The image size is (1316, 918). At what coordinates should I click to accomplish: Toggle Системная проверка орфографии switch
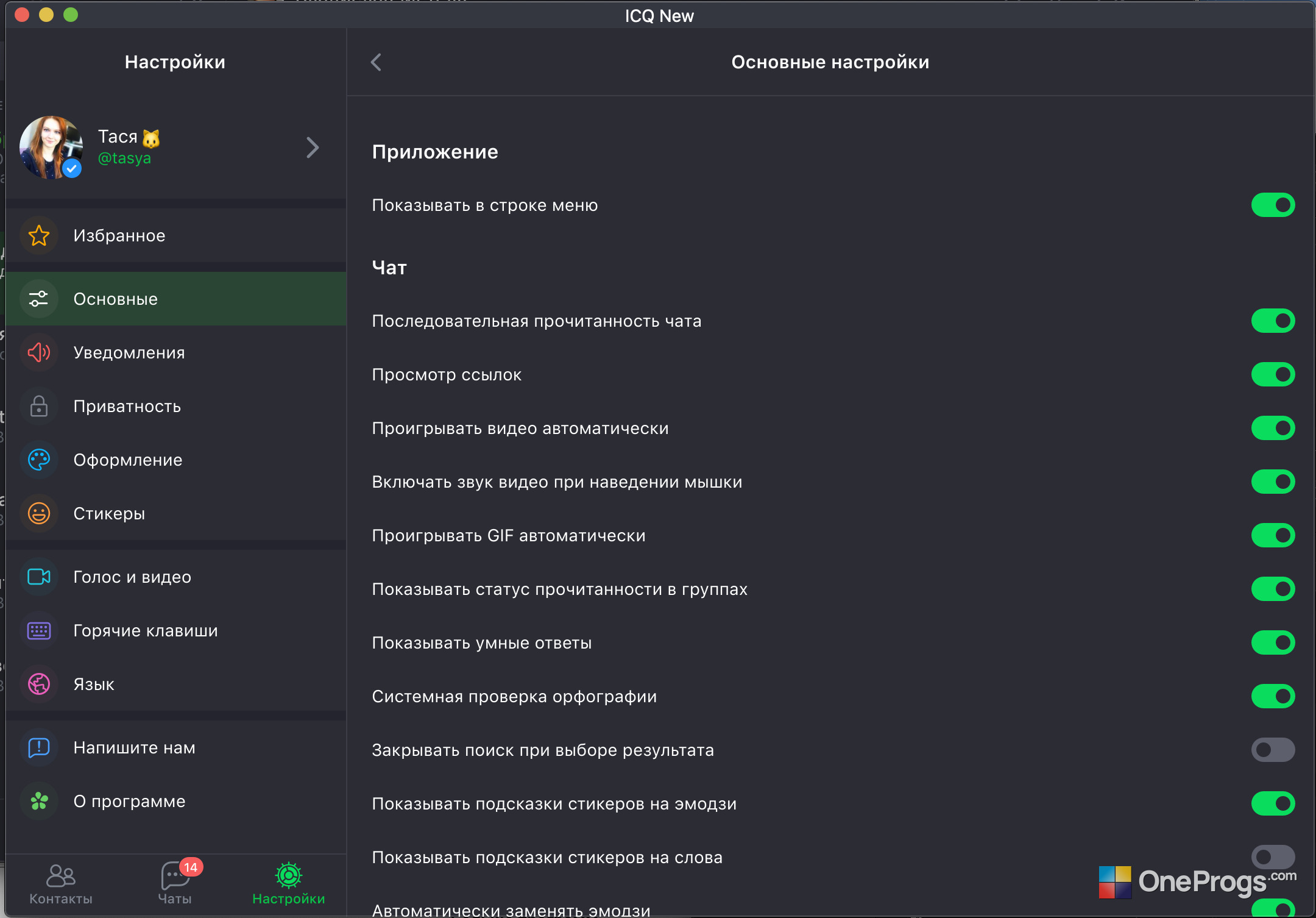(1273, 696)
